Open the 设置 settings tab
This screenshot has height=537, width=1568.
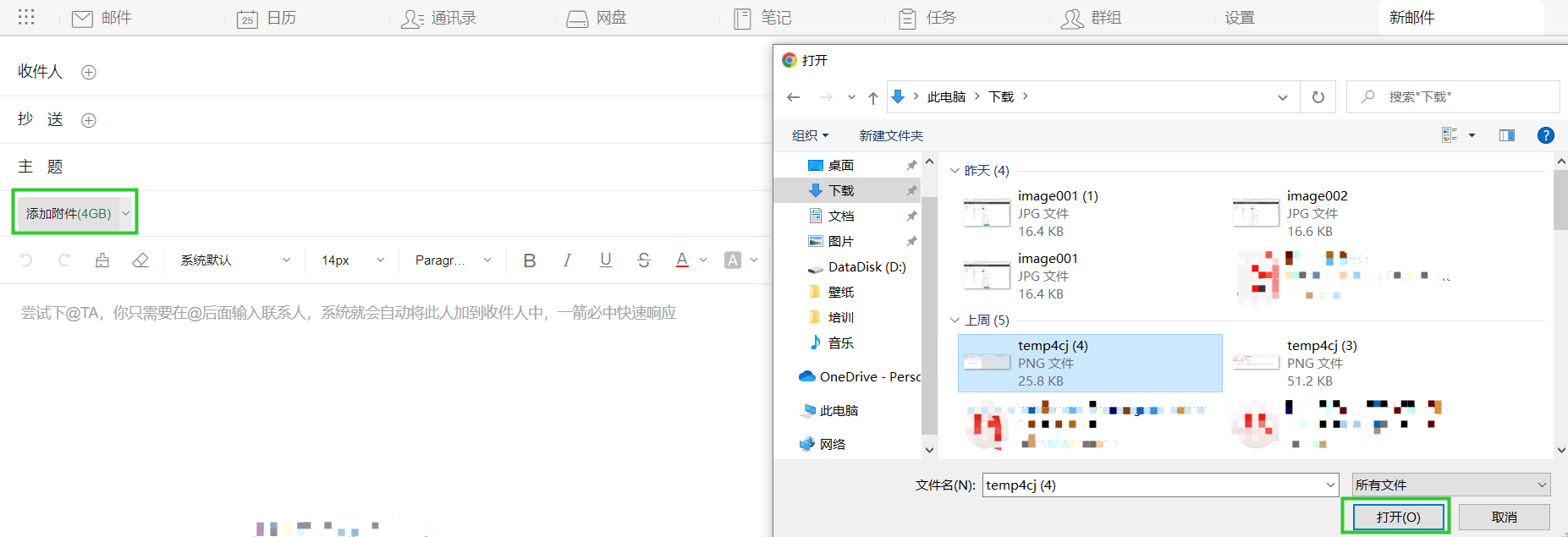pyautogui.click(x=1240, y=18)
